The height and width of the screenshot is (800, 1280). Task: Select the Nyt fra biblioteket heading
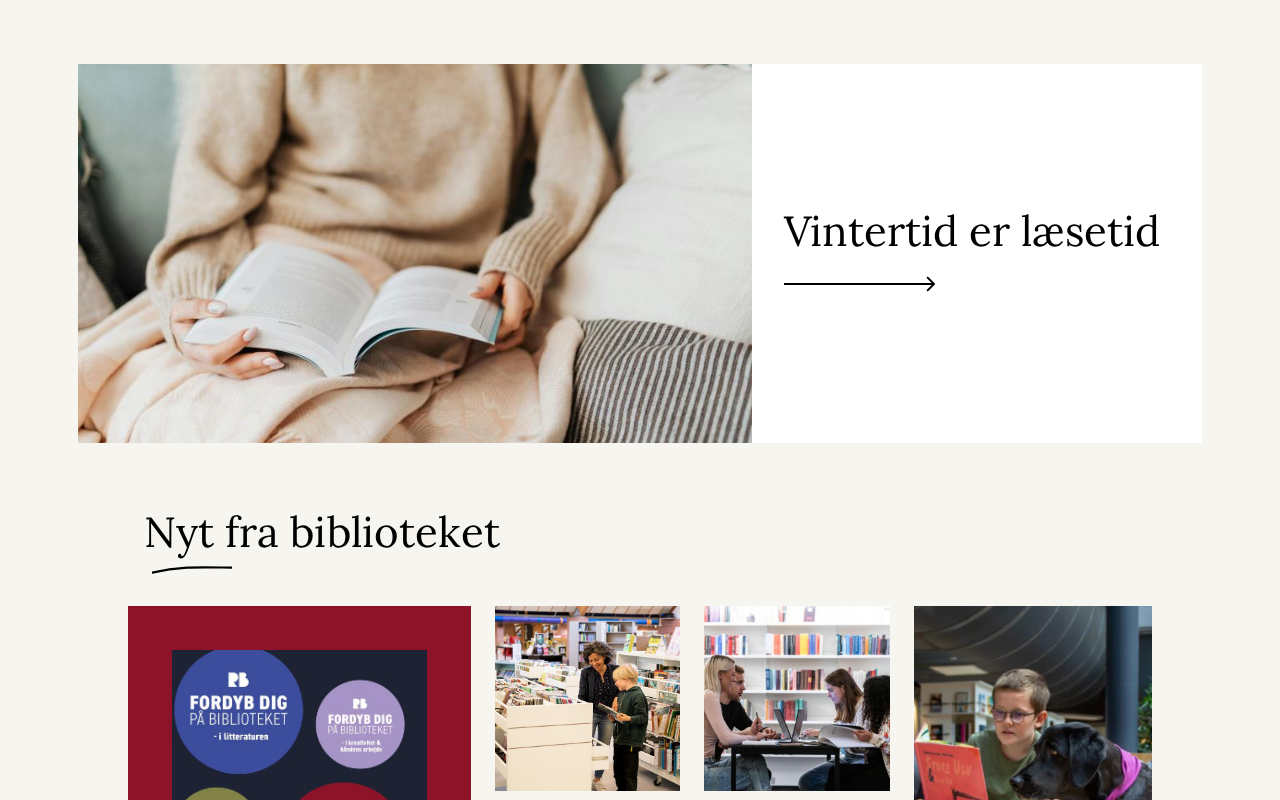pos(322,532)
